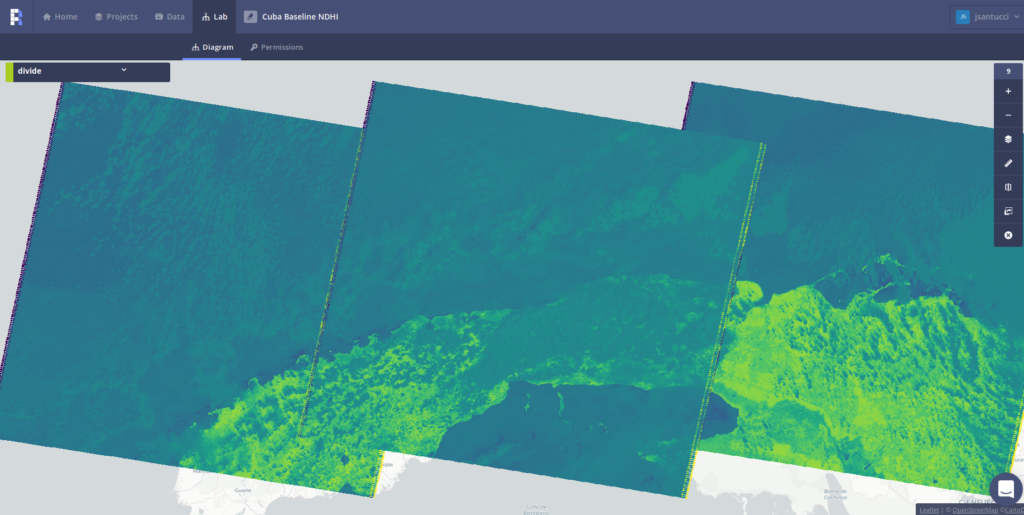
Task: Follow the Leaflet attribution link
Action: pos(929,510)
